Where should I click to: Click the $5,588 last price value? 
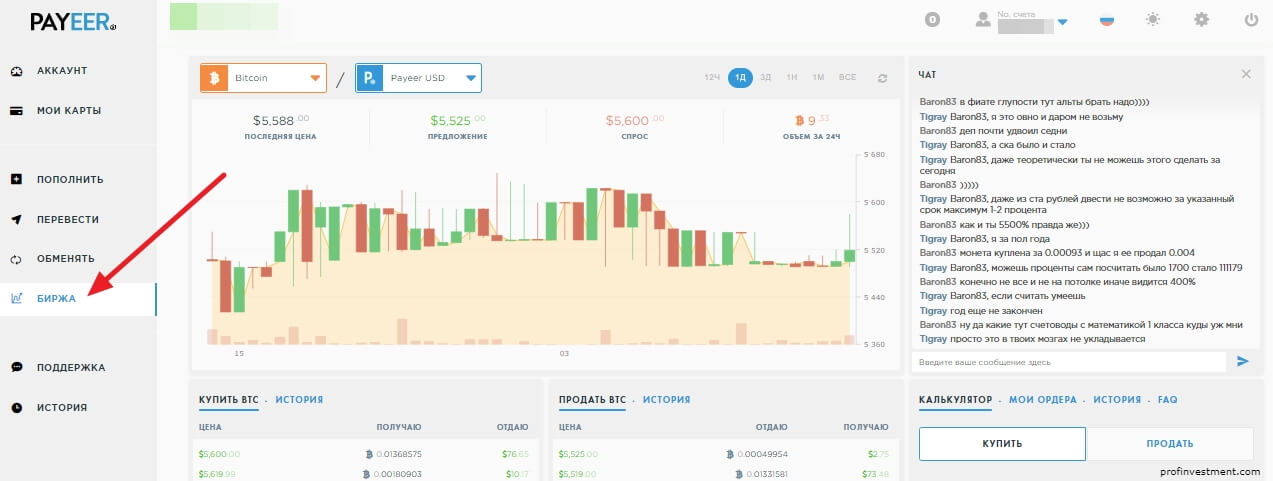tap(280, 121)
